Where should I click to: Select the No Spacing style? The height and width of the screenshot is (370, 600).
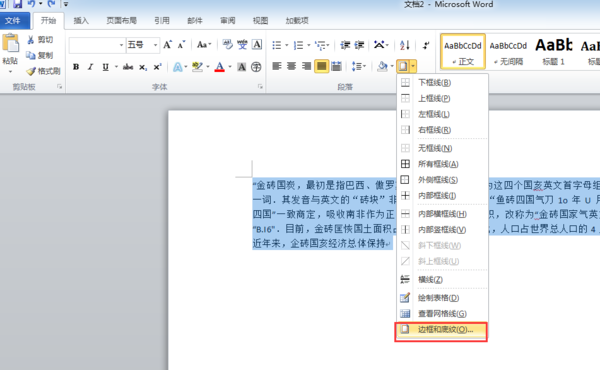coord(508,51)
